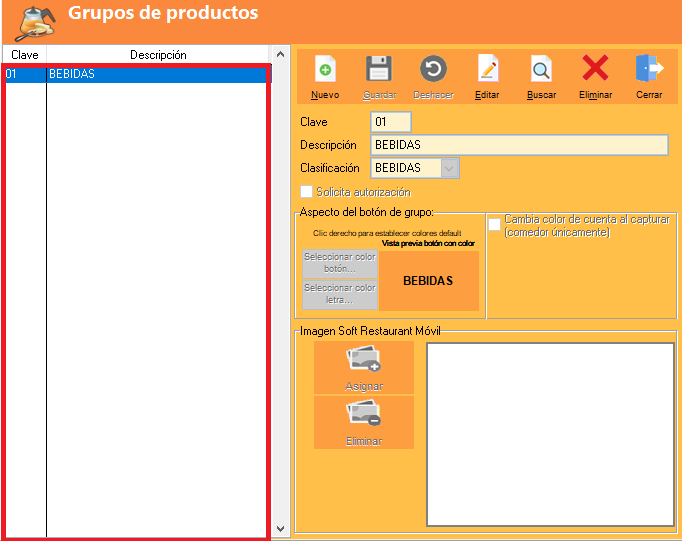Viewport: 682px width, 541px height.
Task: Click the Guardar floppy disk icon
Action: coord(379,70)
